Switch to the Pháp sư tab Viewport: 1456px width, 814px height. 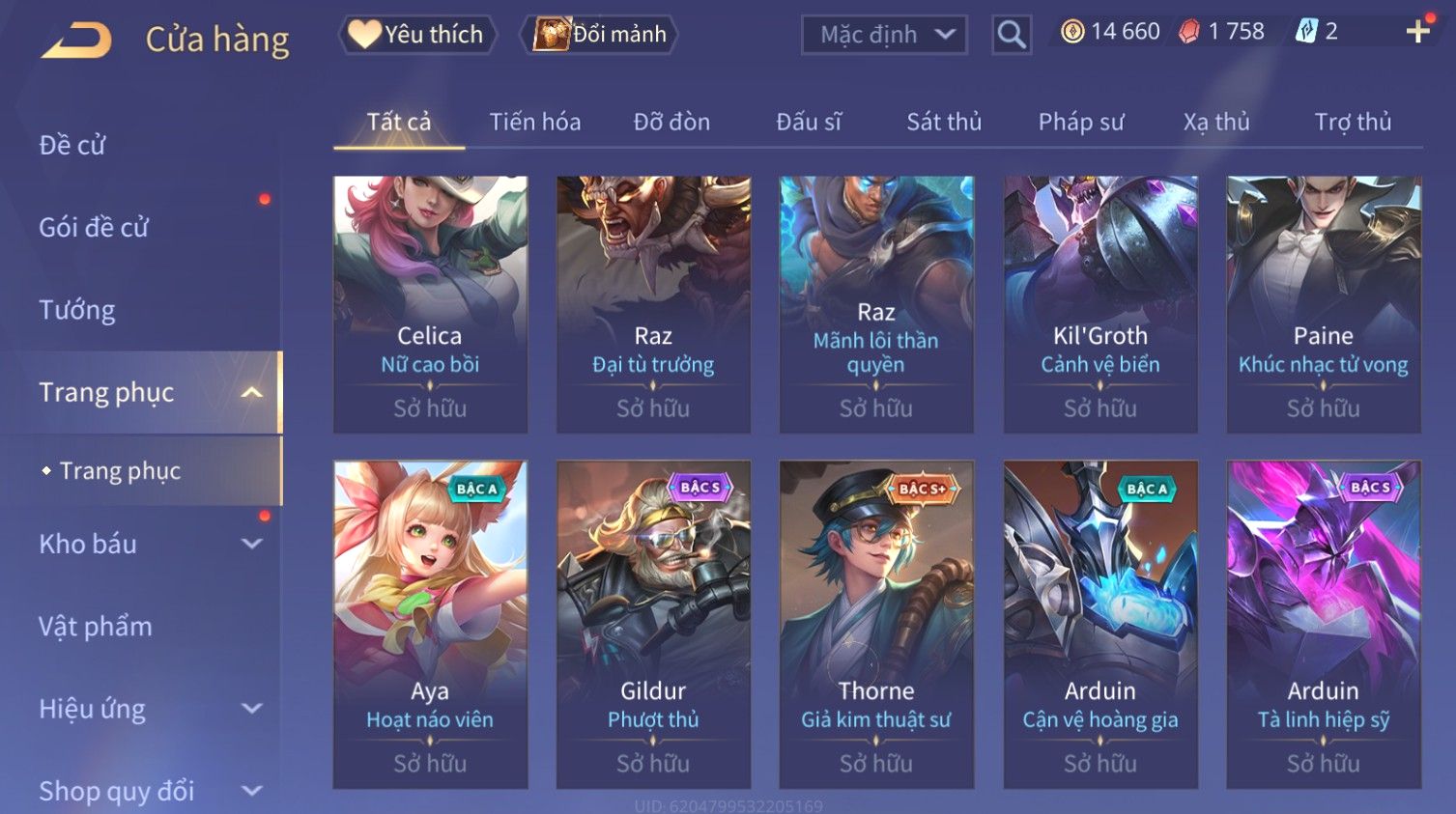tap(1081, 123)
